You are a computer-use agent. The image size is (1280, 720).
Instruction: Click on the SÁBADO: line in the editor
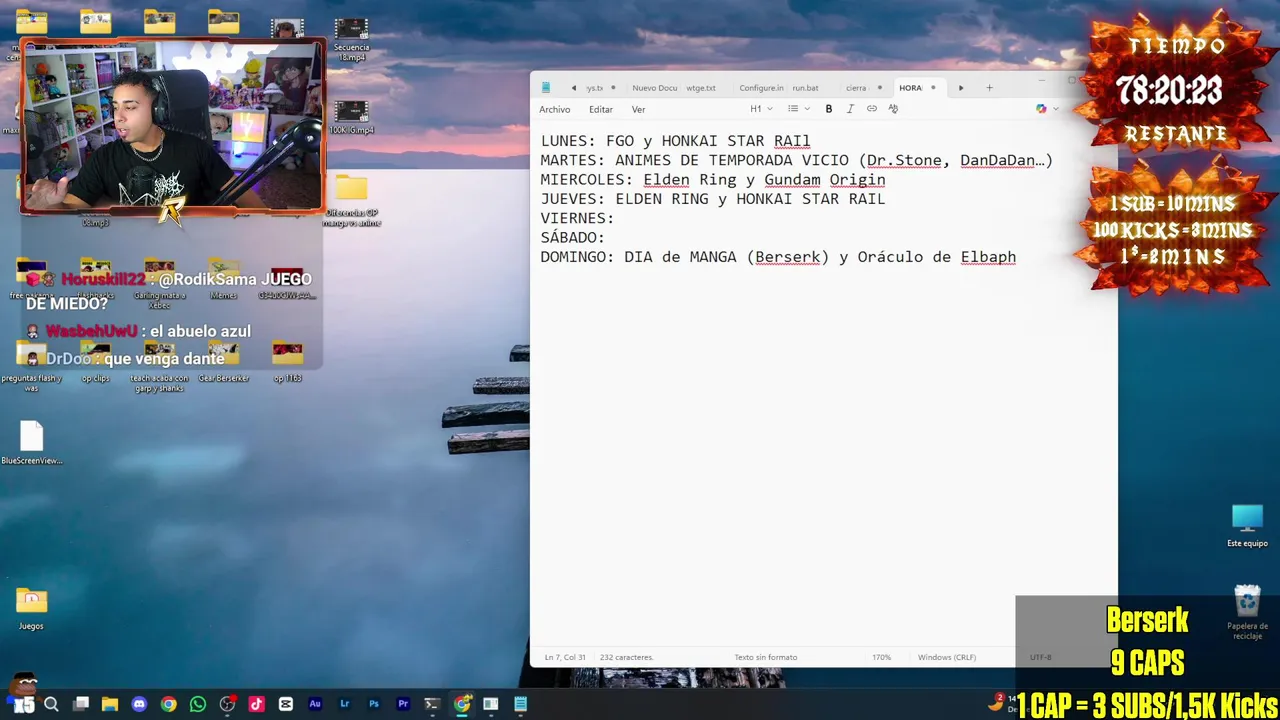(x=572, y=238)
